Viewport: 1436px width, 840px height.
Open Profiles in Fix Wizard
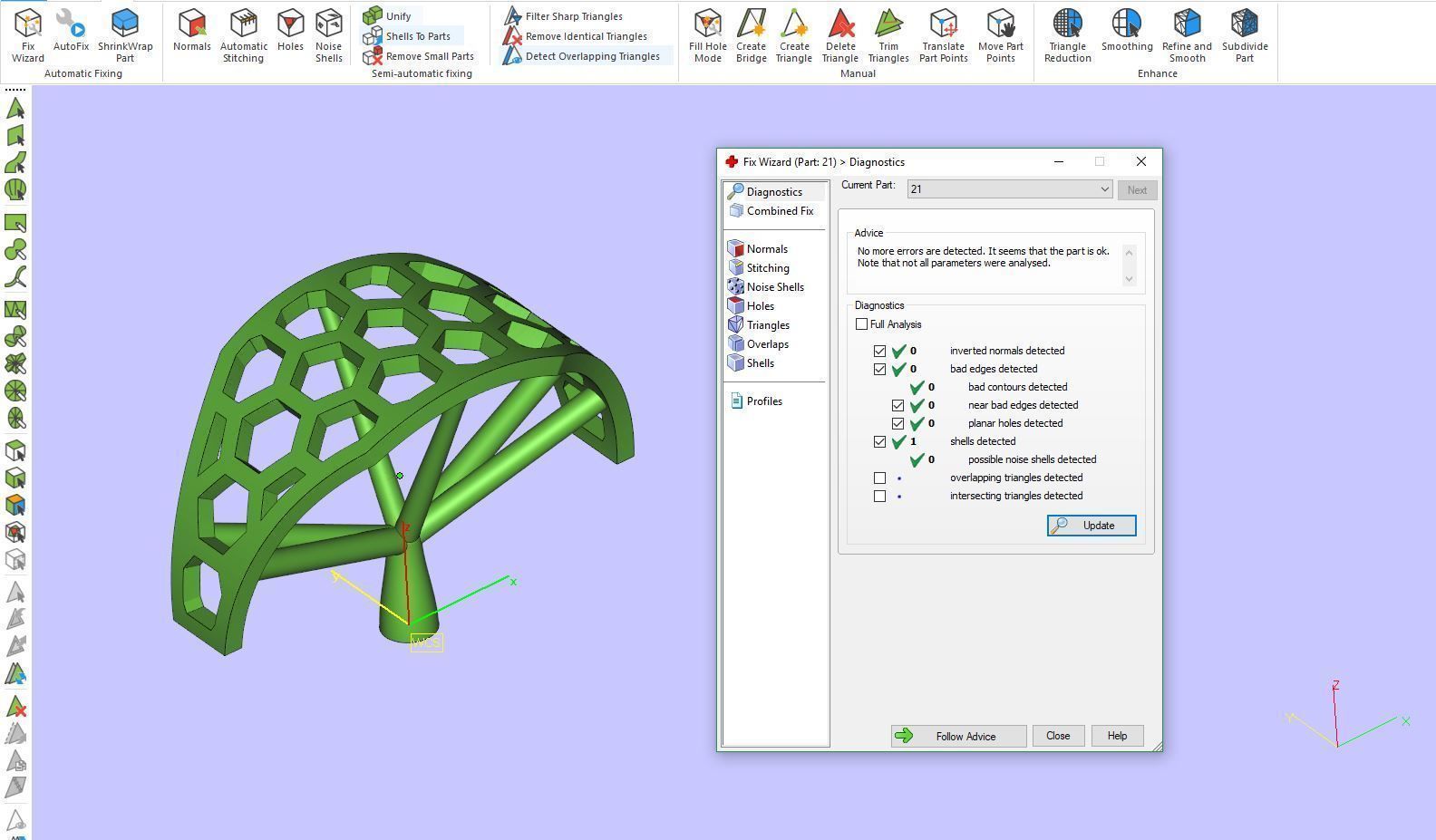[764, 401]
